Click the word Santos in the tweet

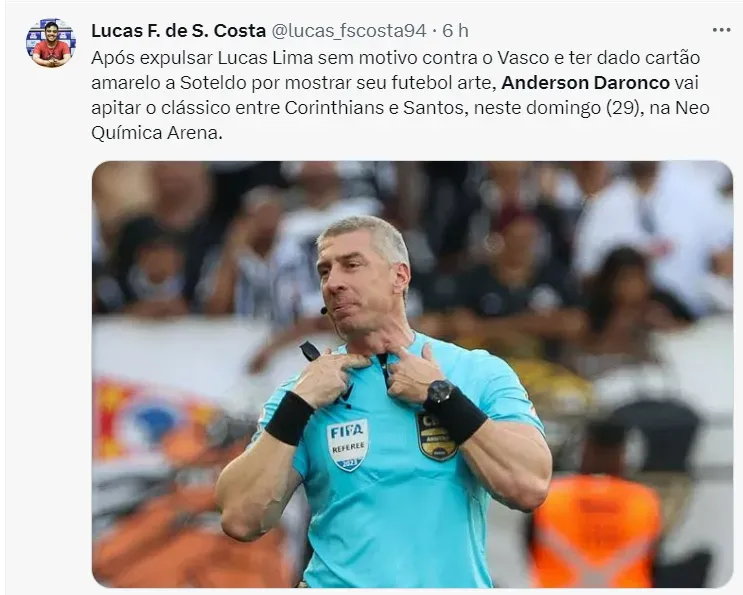point(433,108)
